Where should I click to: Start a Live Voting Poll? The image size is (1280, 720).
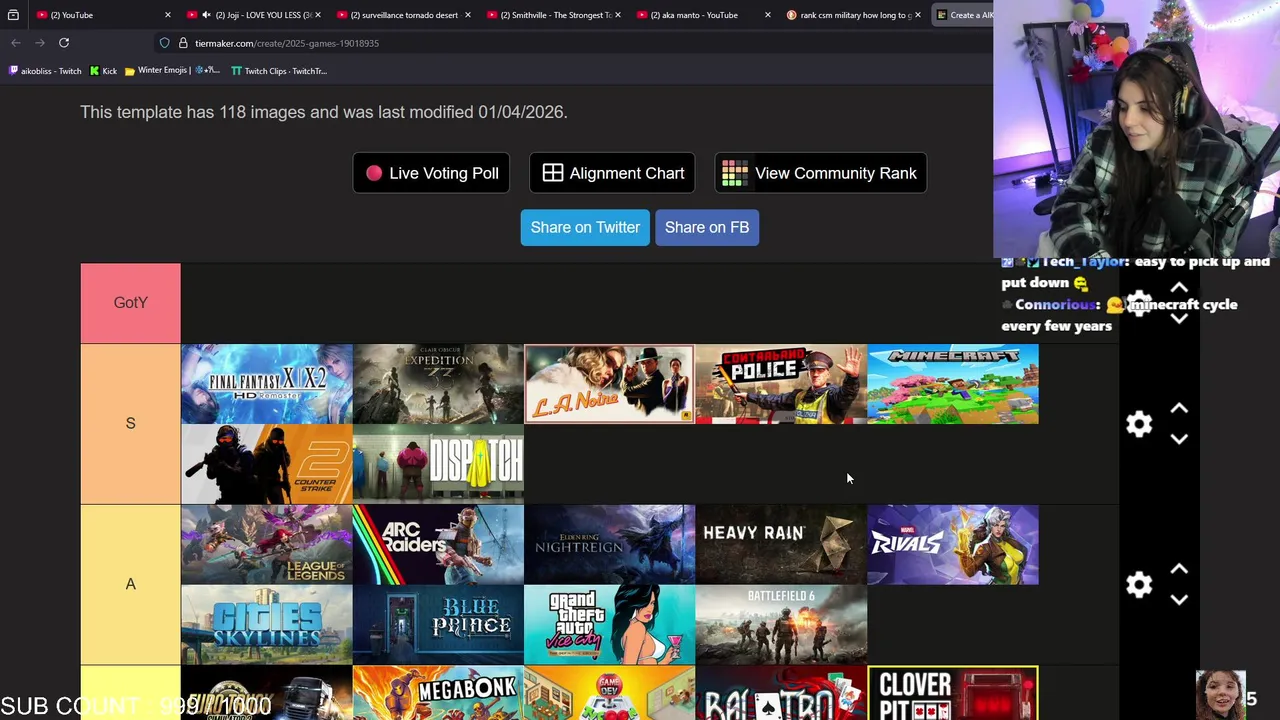pyautogui.click(x=431, y=173)
